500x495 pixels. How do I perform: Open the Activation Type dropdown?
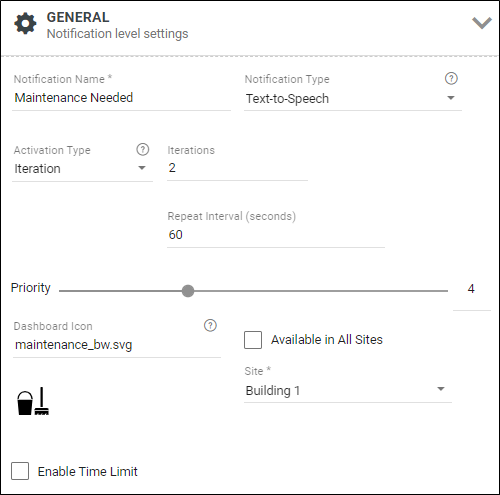[82, 169]
